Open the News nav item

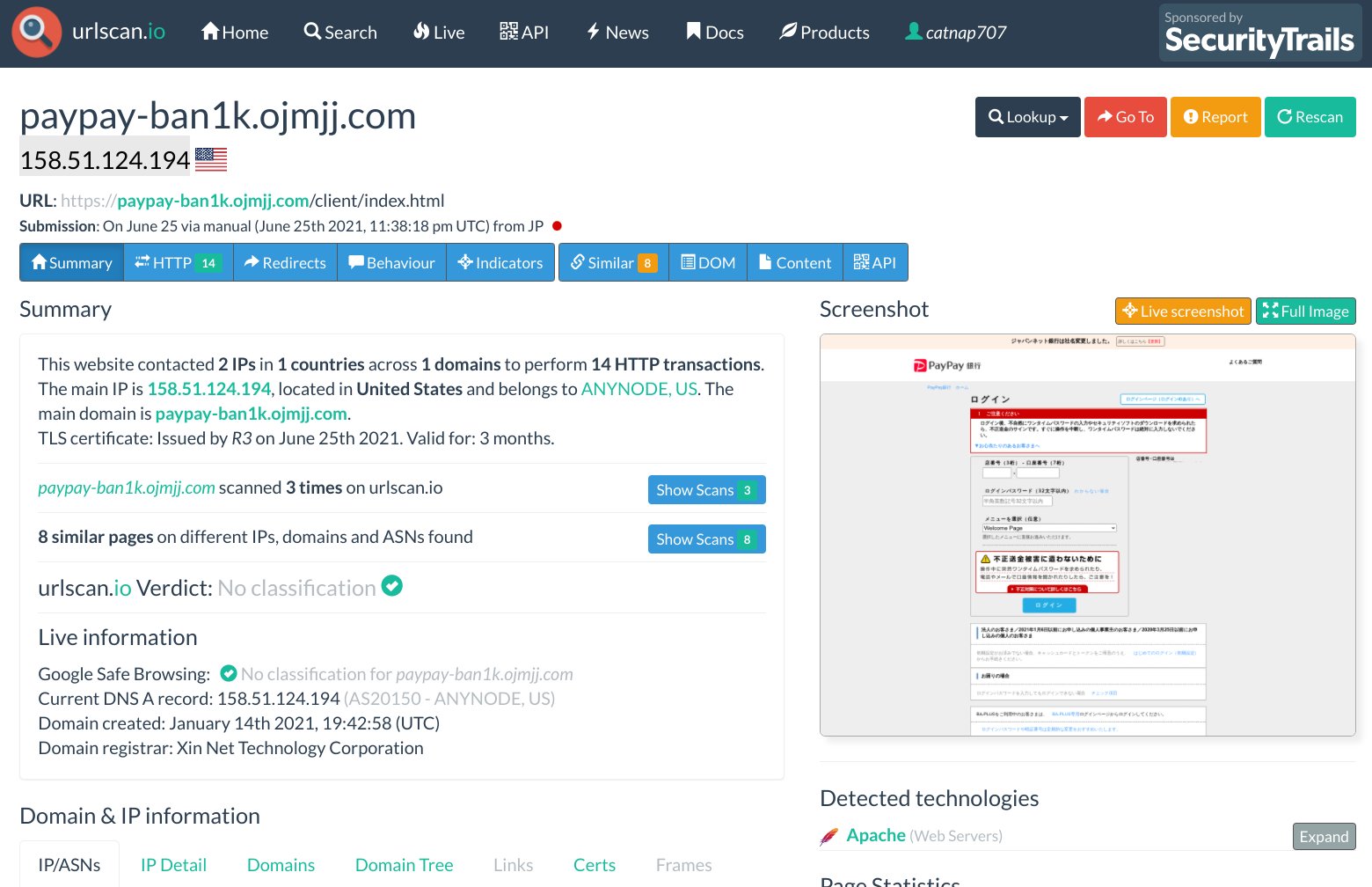(x=617, y=33)
